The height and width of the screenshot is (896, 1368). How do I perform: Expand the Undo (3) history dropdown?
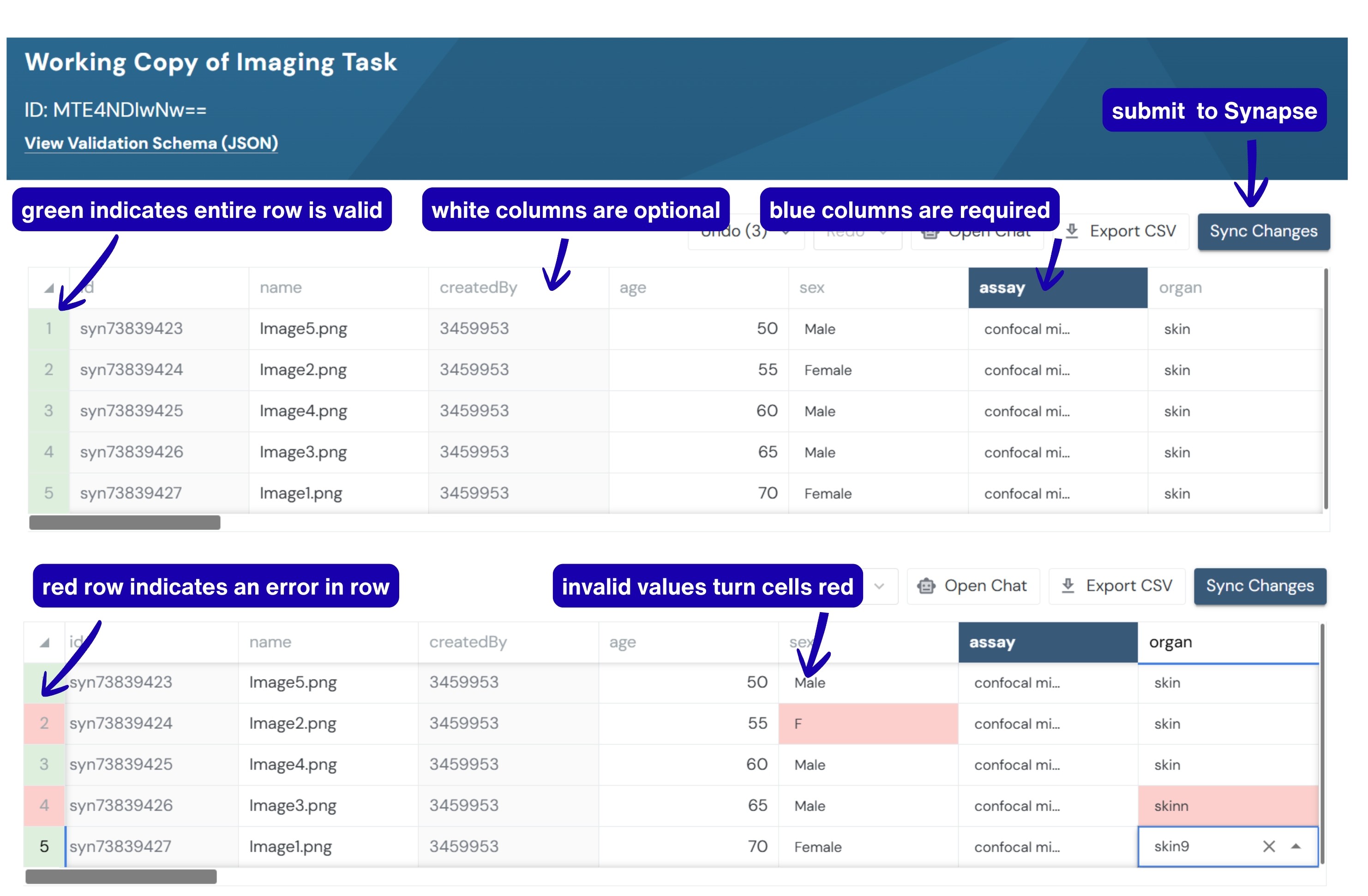pos(785,233)
